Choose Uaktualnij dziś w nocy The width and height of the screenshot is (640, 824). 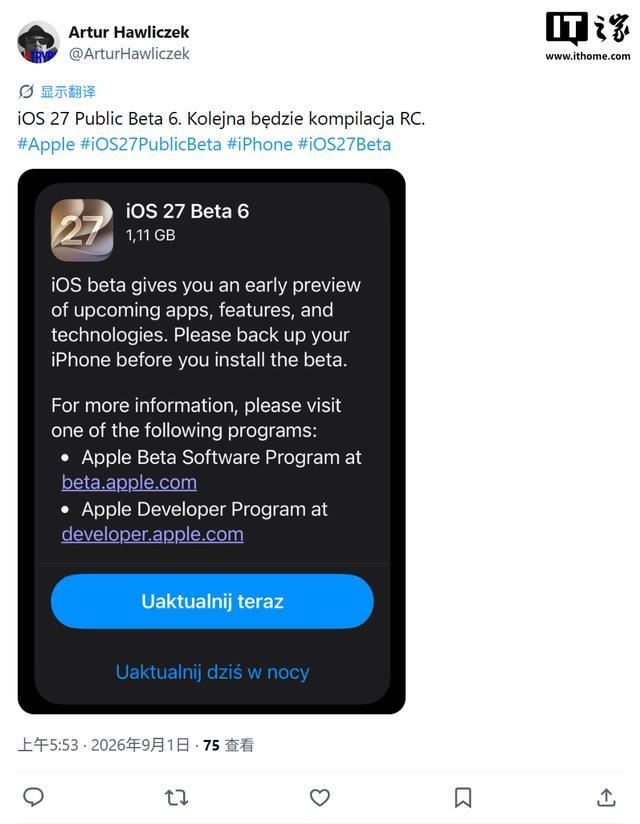212,672
